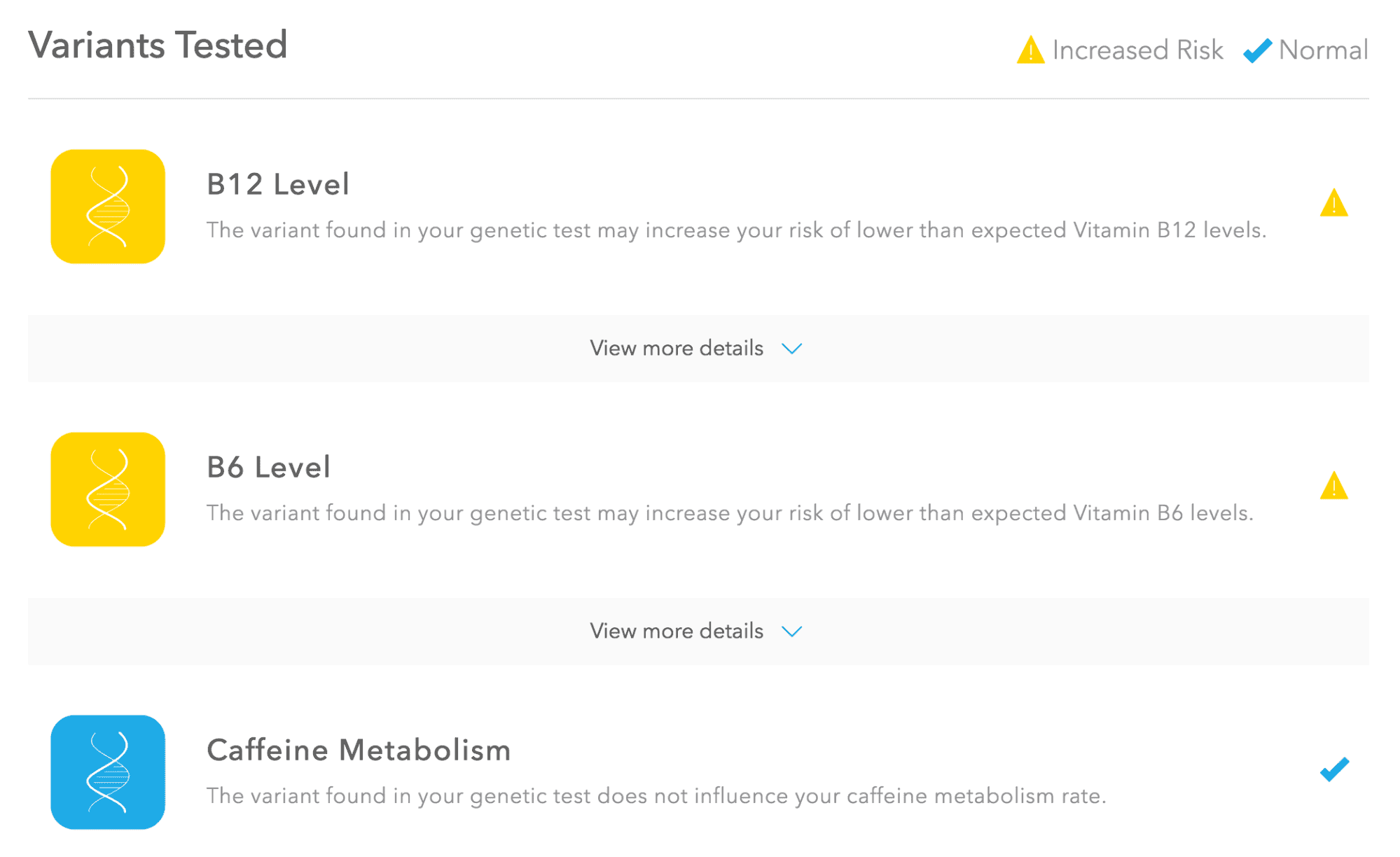This screenshot has width=1400, height=857.
Task: Click the yellow DNA icon for B6 Level
Action: coord(108,489)
